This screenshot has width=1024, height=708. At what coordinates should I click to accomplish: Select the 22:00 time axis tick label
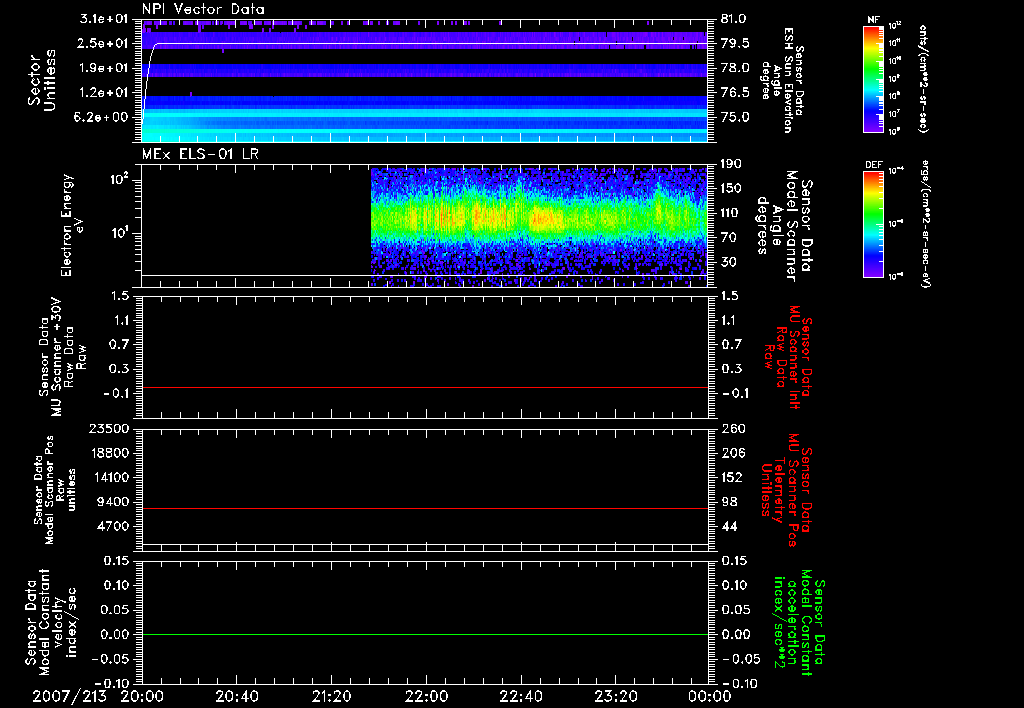click(x=425, y=696)
